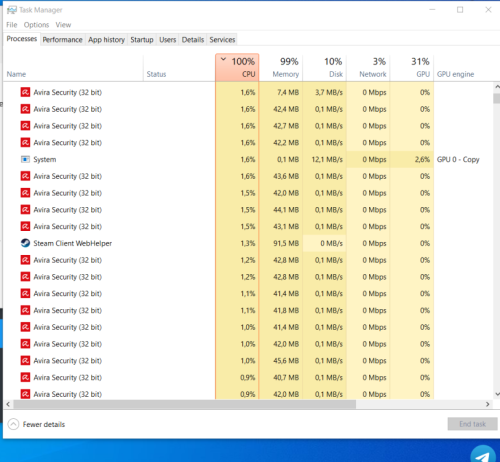Switch to the Startup tab
The width and height of the screenshot is (500, 462).
point(142,40)
